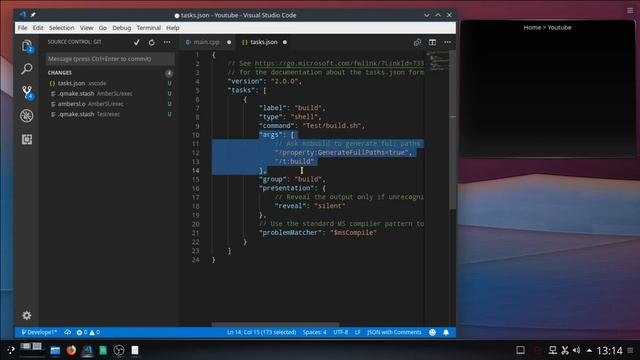
Task: Split the editor with the split icon
Action: [432, 42]
